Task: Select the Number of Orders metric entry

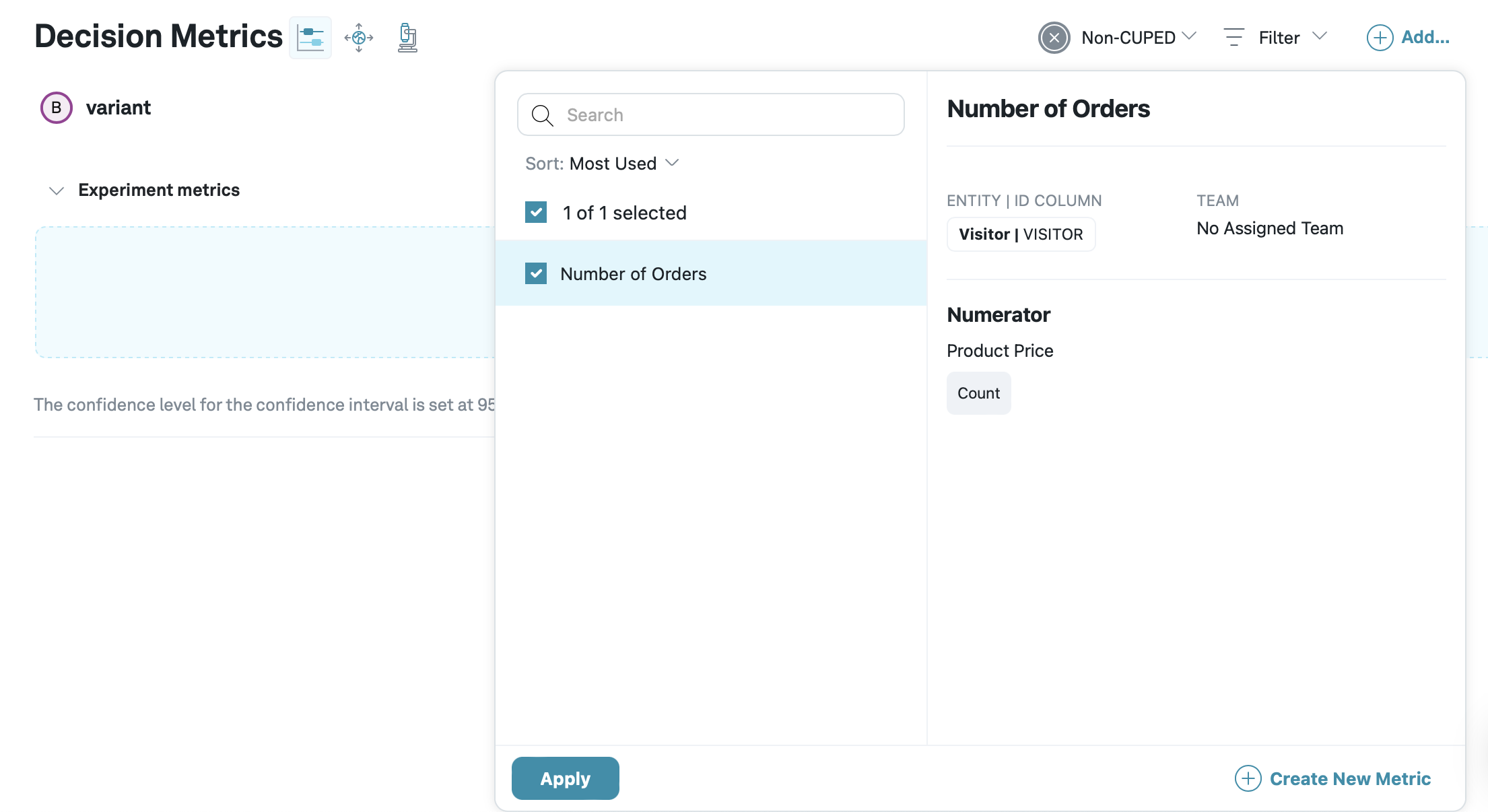Action: coord(634,273)
